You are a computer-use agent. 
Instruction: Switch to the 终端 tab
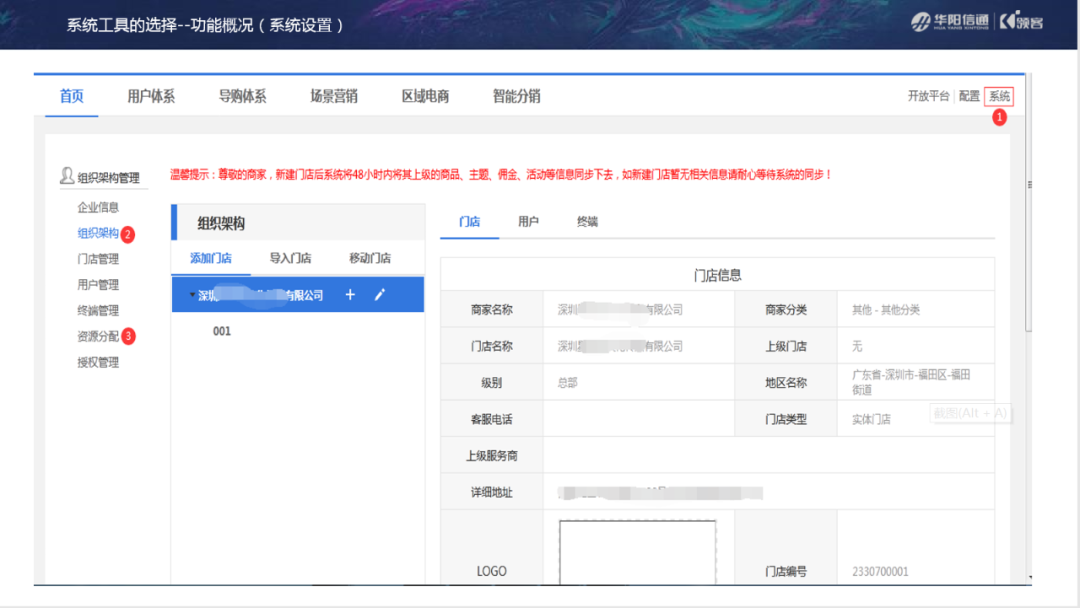[588, 222]
